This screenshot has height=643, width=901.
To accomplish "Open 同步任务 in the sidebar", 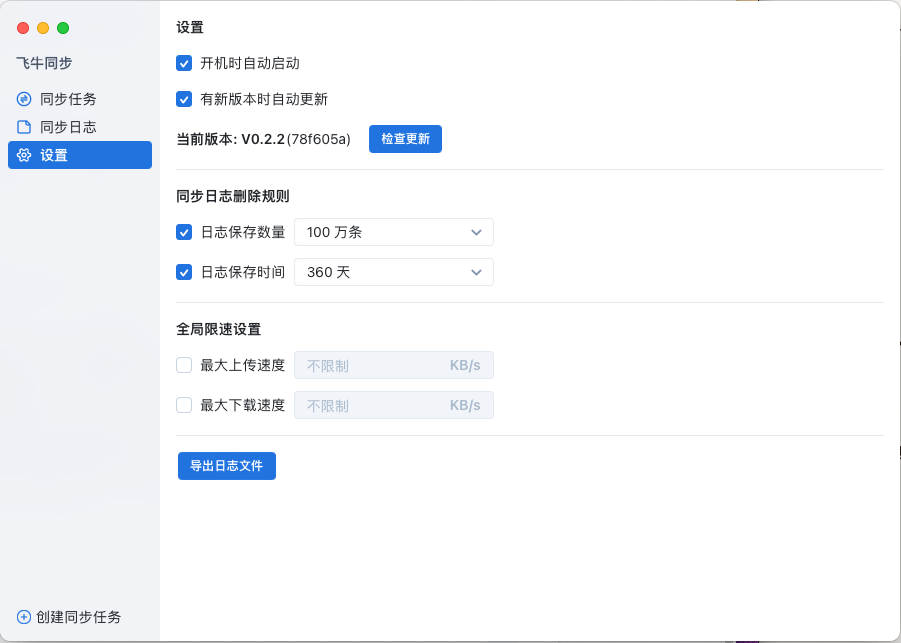I will 80,99.
